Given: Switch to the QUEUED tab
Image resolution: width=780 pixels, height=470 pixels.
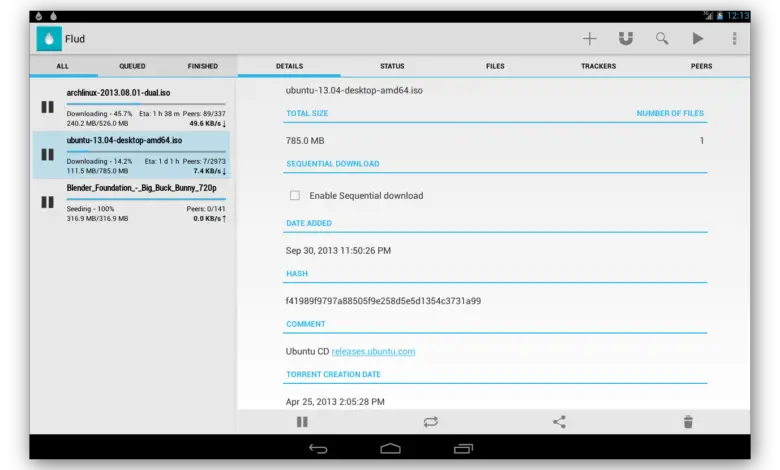Looking at the screenshot, I should 132,66.
